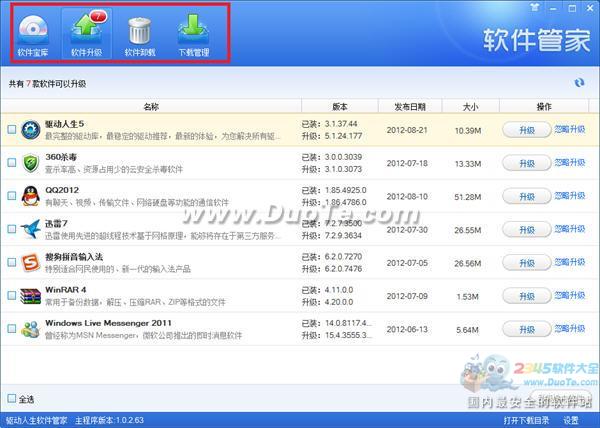The image size is (600, 428).
Task: Click the 2012-08-21 release date cell
Action: 407,130
